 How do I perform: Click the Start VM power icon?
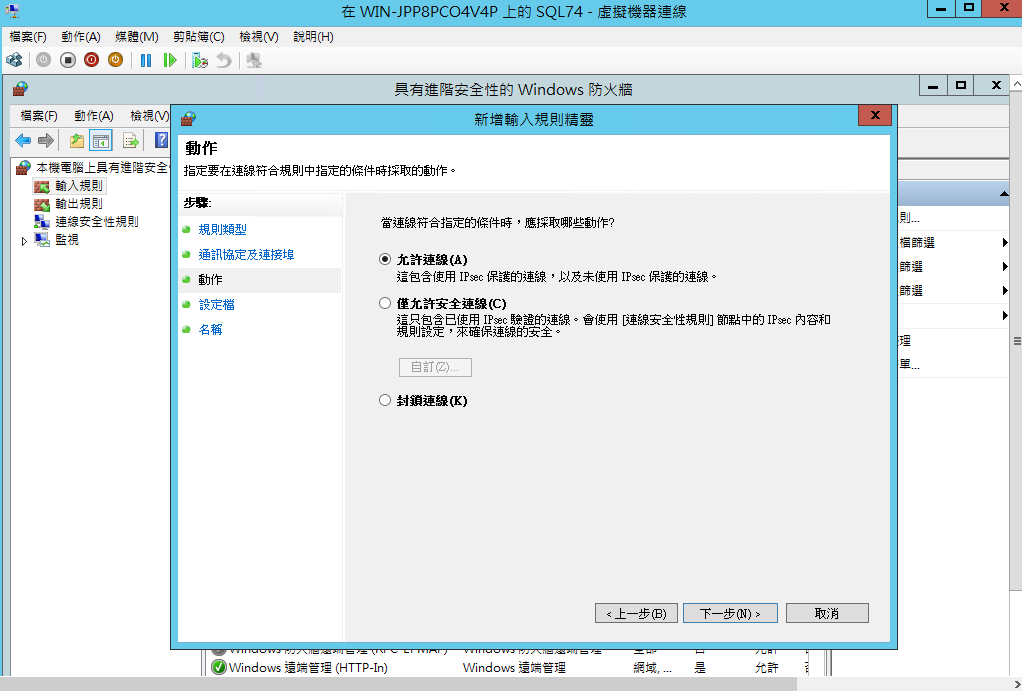coord(43,61)
